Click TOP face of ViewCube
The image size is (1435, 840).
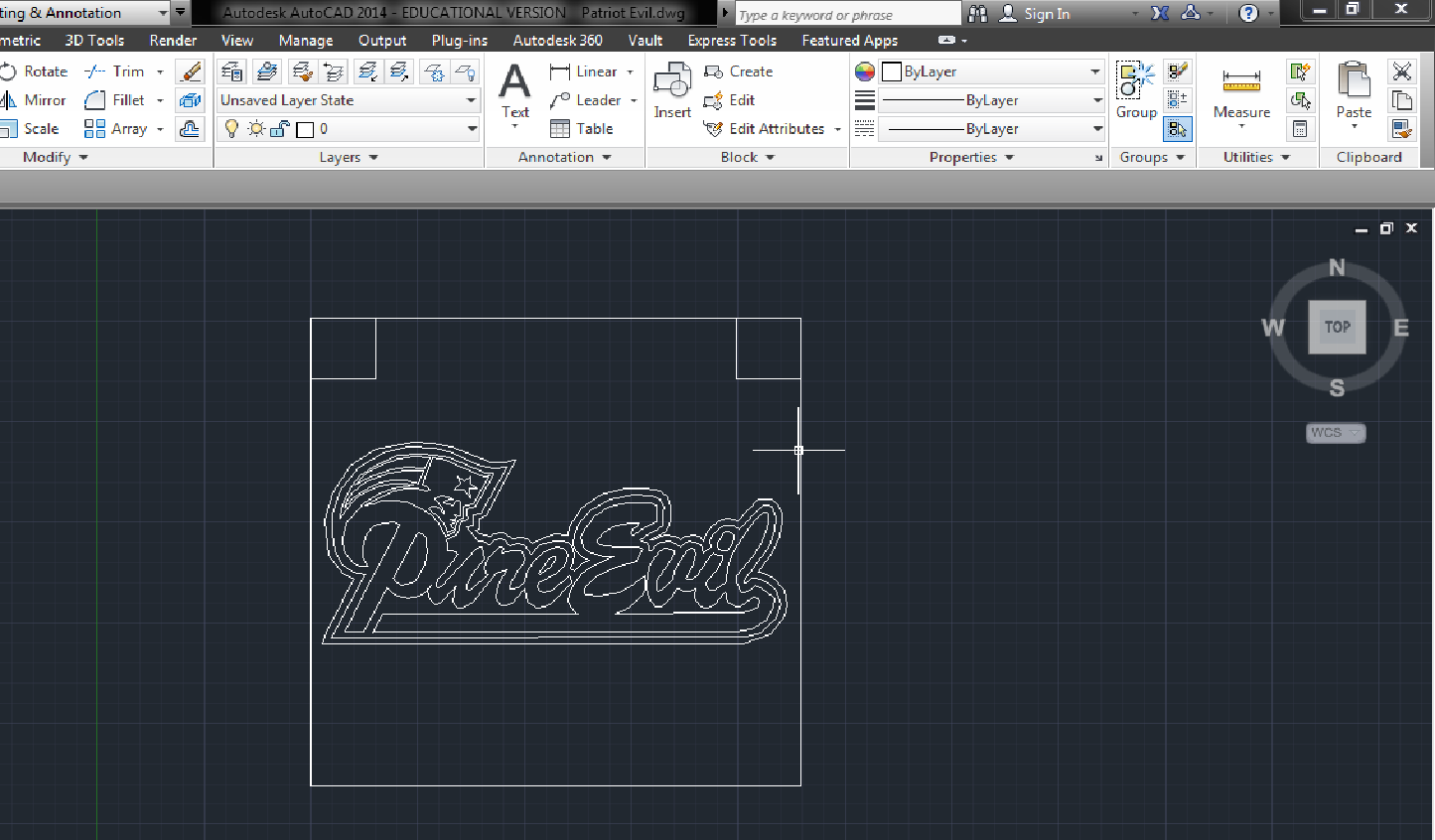pyautogui.click(x=1337, y=327)
